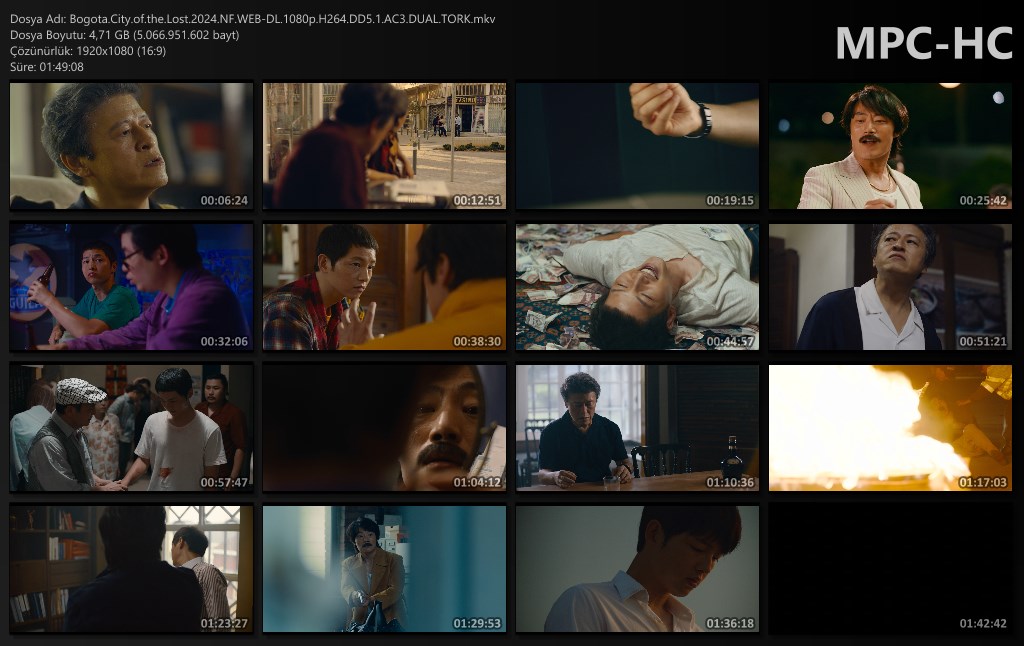Click the duration line 'Süre: 01:49:08'
The width and height of the screenshot is (1024, 646).
click(x=47, y=67)
